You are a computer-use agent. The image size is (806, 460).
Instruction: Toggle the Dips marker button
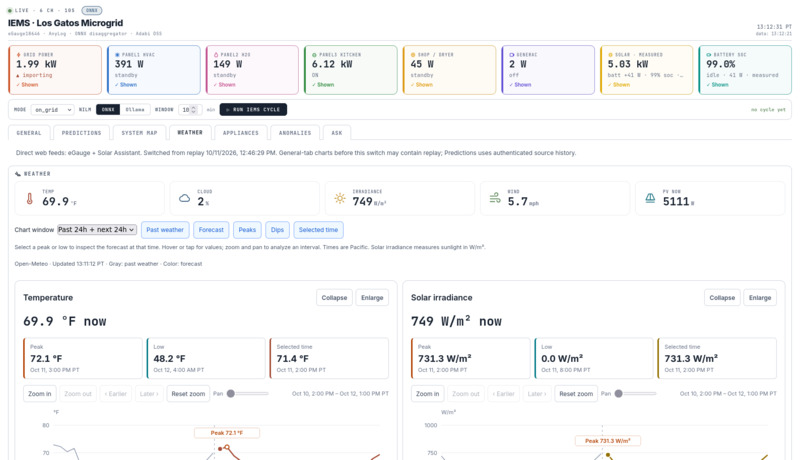coord(278,230)
